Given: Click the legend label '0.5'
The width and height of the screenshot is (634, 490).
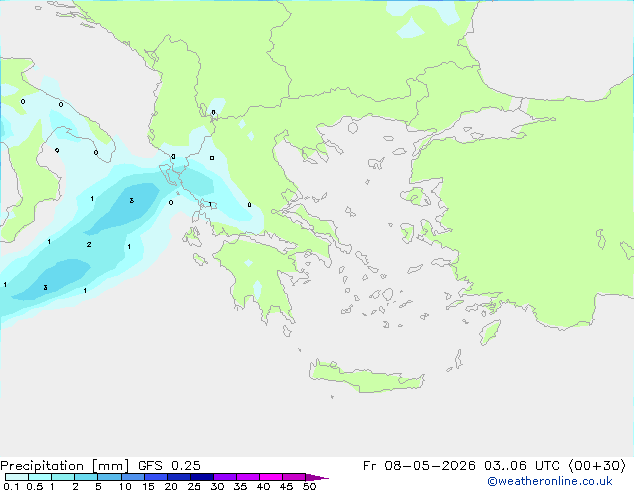Looking at the screenshot, I should coord(35,486).
